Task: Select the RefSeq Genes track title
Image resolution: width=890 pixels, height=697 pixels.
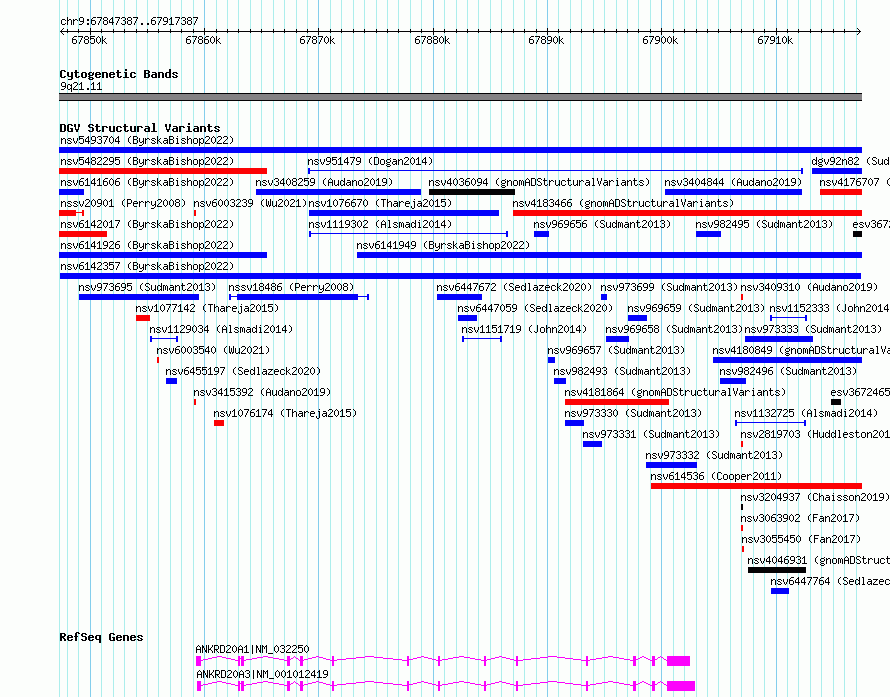Action: coord(101,637)
